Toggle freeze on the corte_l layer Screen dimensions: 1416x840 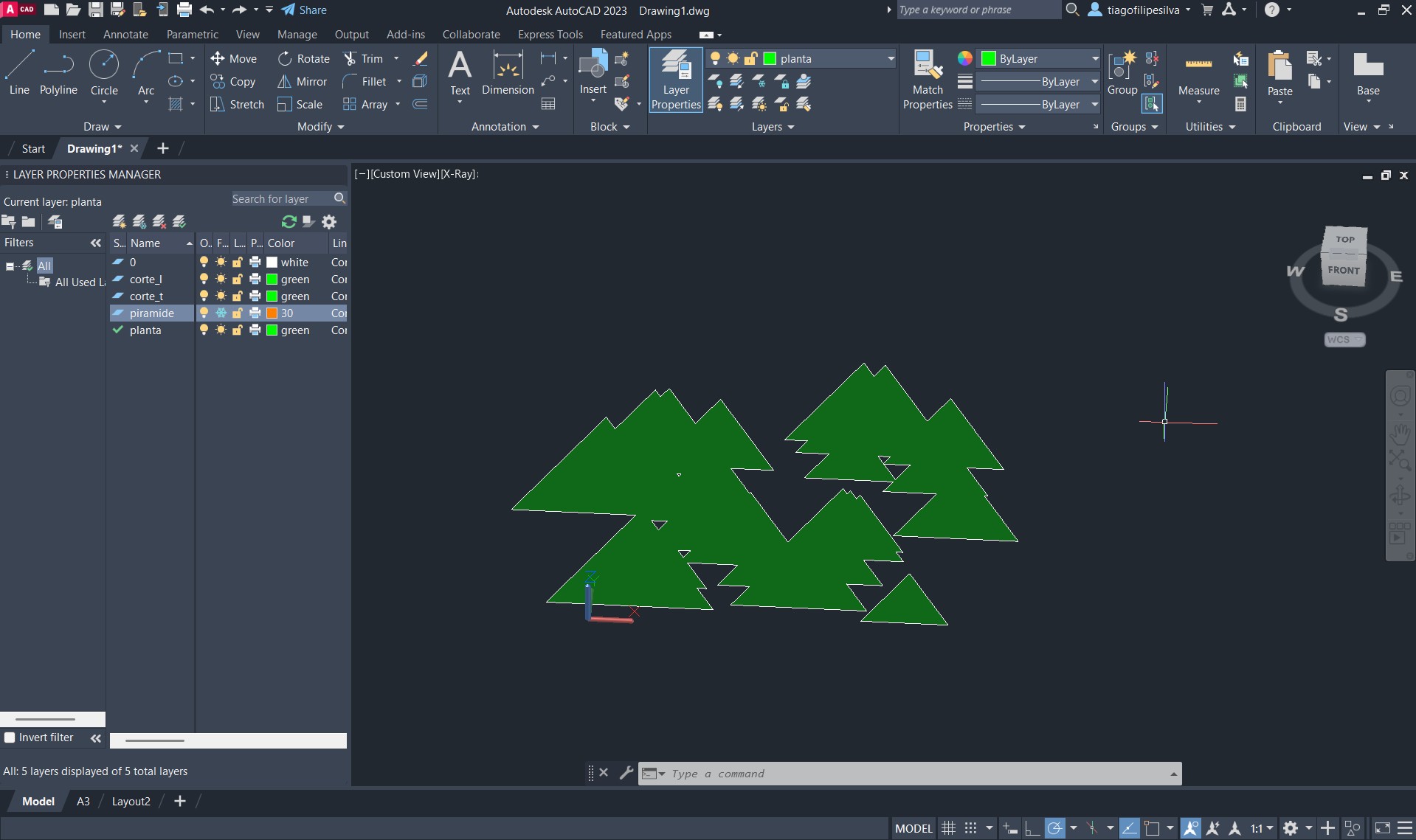click(221, 280)
